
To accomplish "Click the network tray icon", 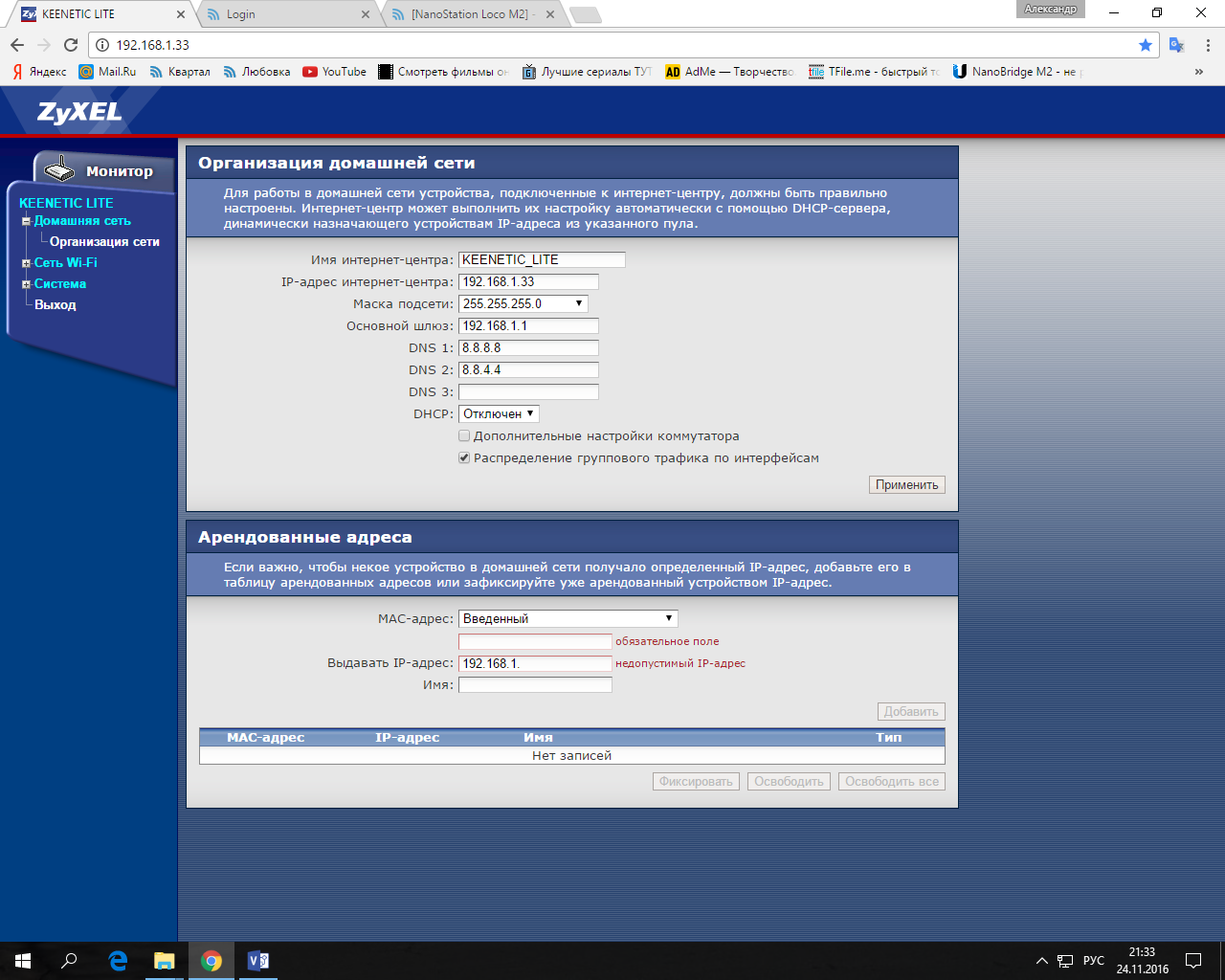I will [1065, 961].
